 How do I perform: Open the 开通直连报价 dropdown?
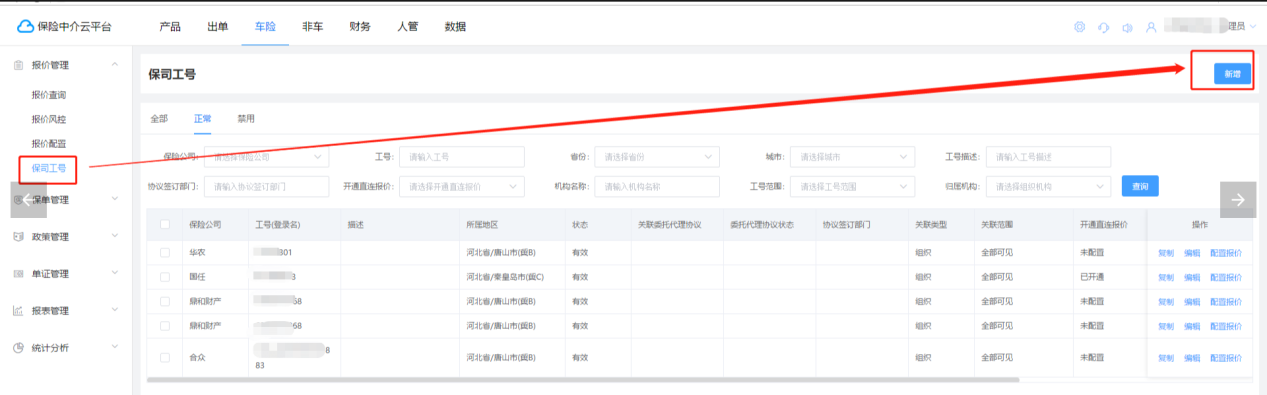pyautogui.click(x=462, y=186)
